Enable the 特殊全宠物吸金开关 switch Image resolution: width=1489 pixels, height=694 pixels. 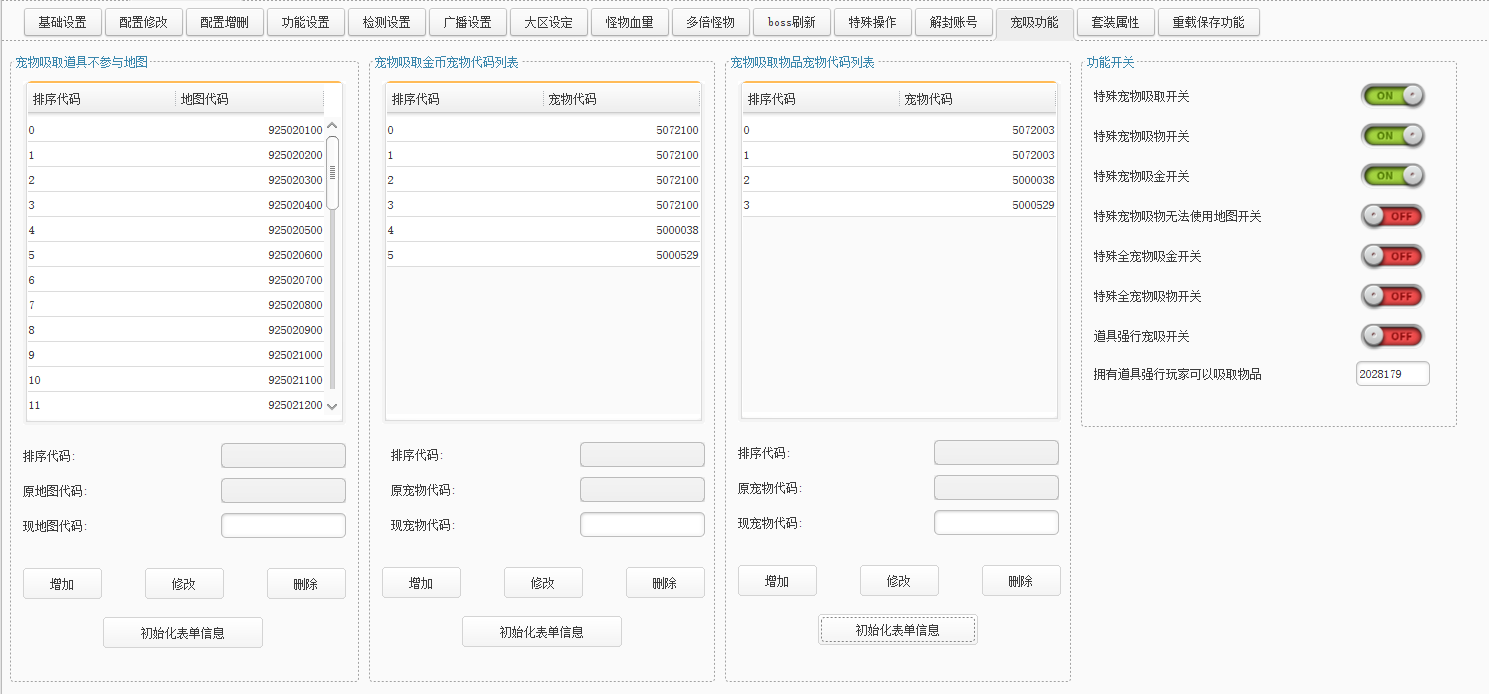[x=1392, y=256]
